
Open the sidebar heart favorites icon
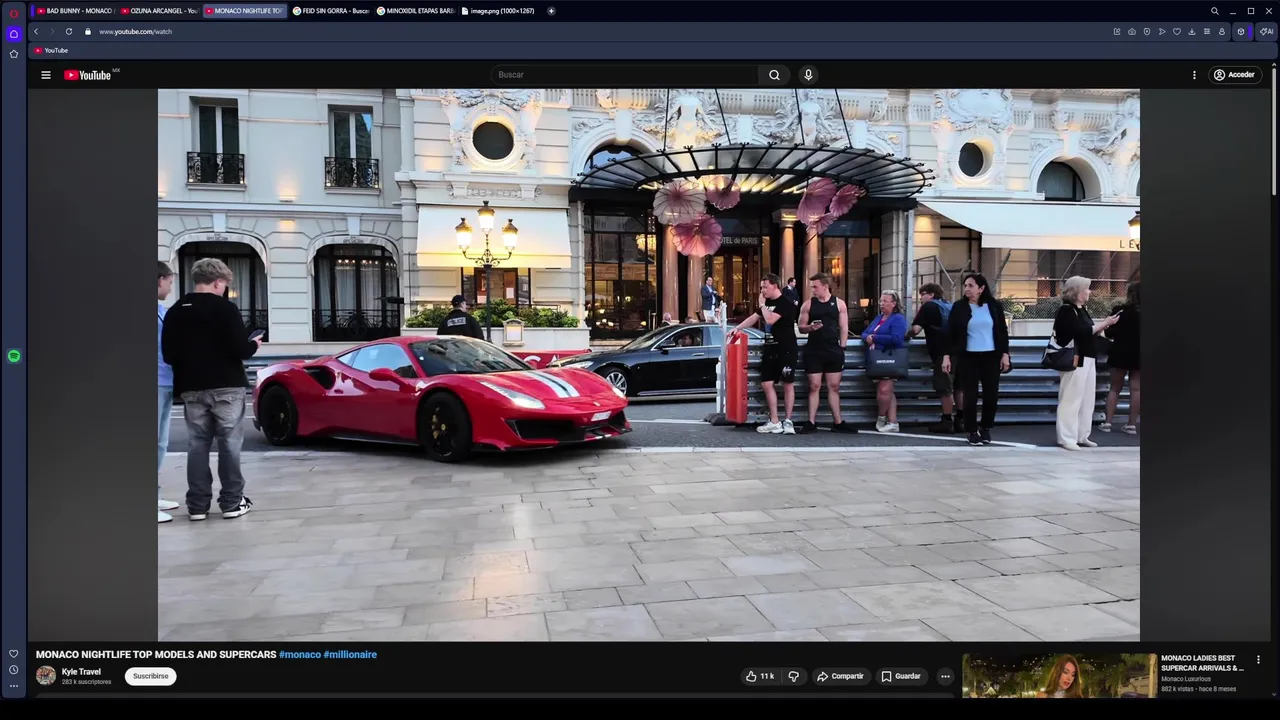pyautogui.click(x=14, y=654)
